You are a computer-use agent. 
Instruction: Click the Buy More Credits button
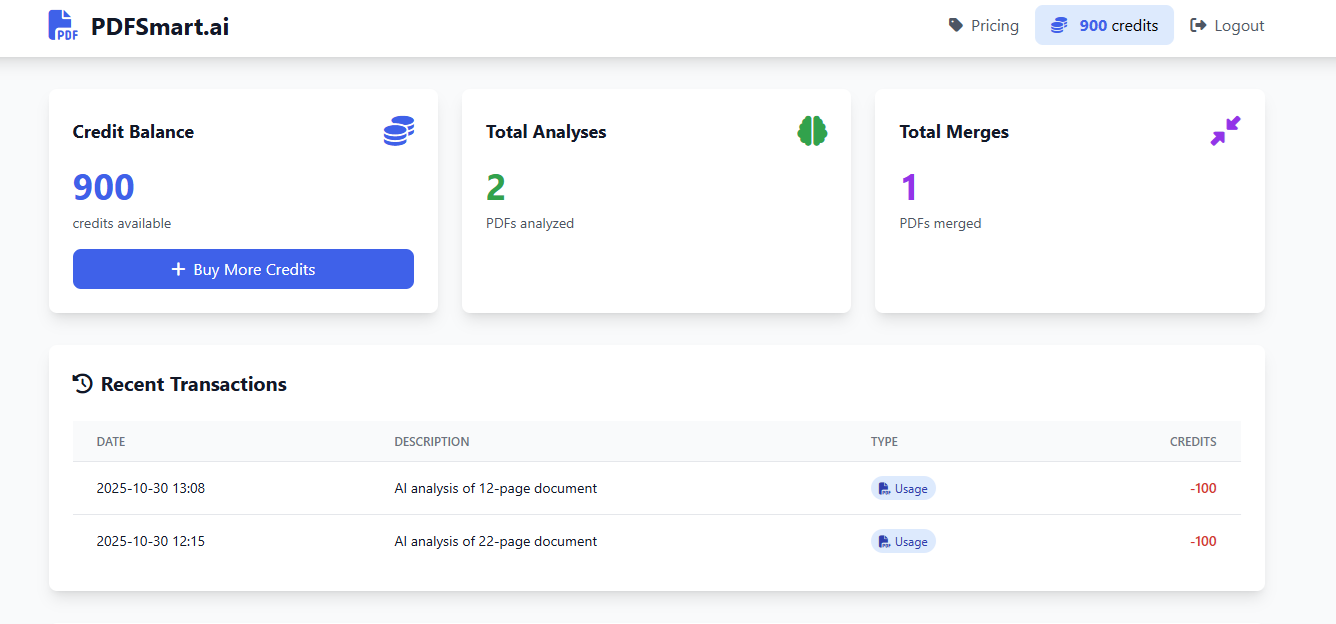(243, 269)
